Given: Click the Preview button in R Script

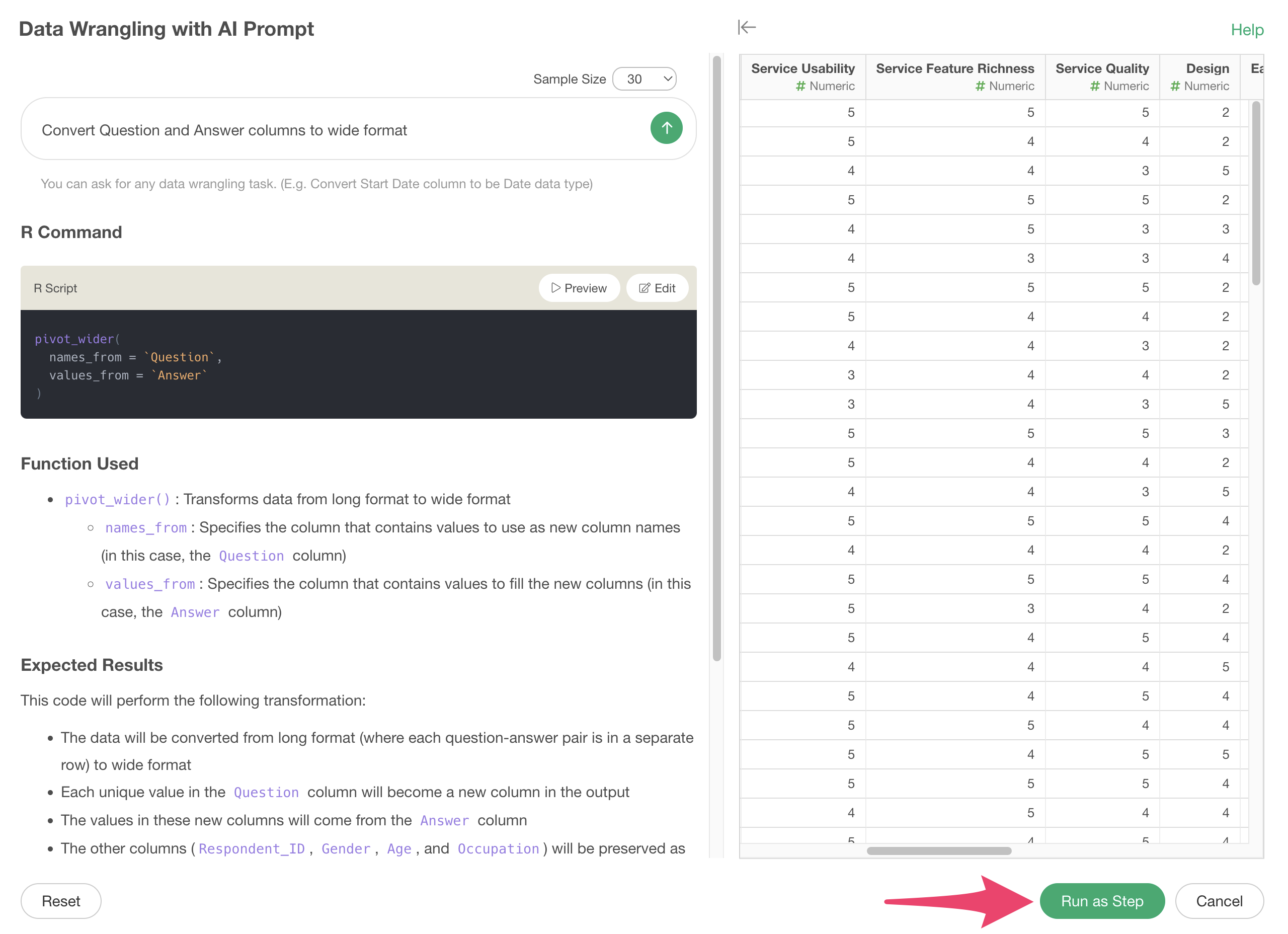Looking at the screenshot, I should tap(579, 288).
